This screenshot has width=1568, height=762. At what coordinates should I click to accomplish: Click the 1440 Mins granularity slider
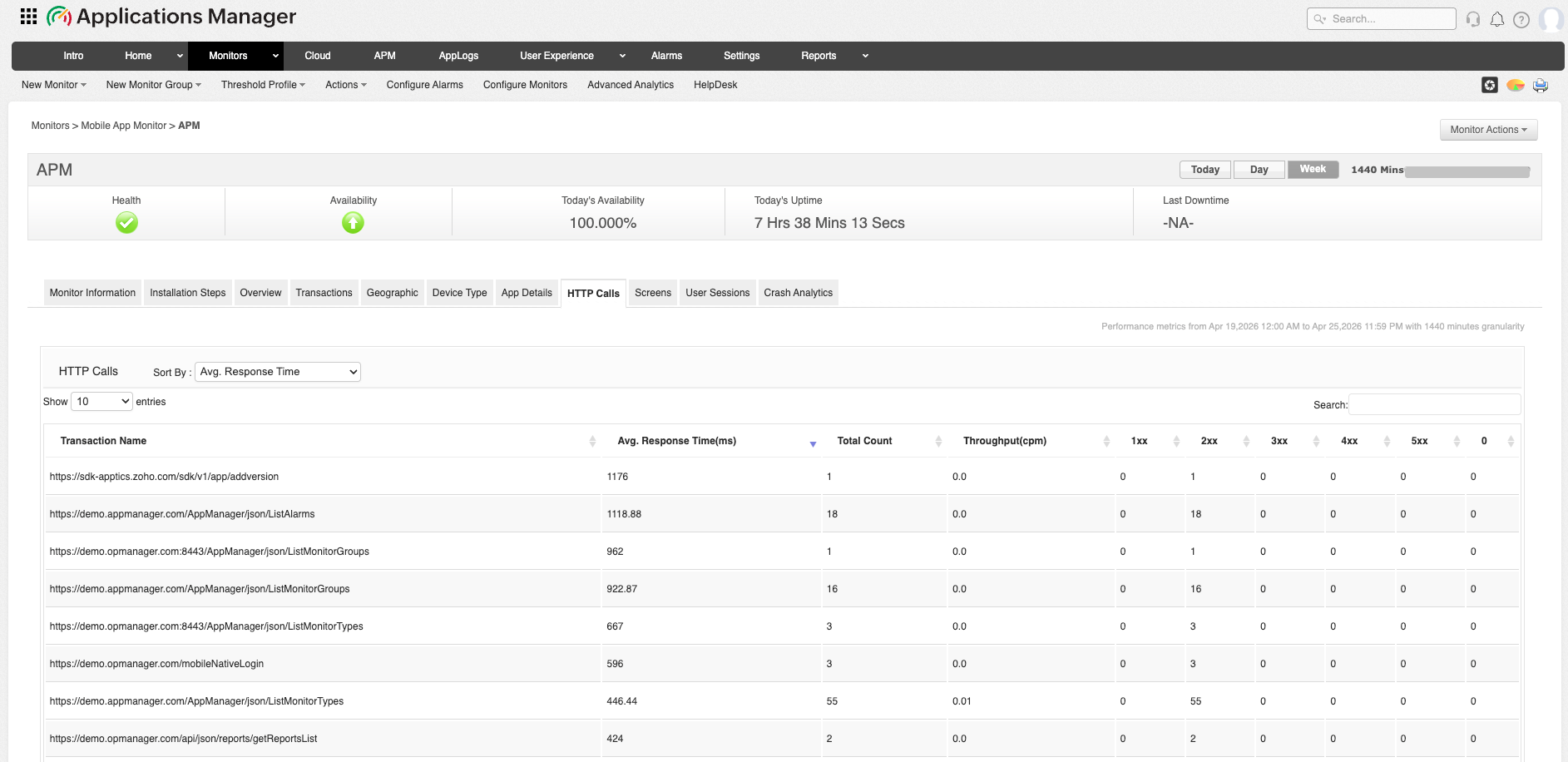coord(1467,171)
